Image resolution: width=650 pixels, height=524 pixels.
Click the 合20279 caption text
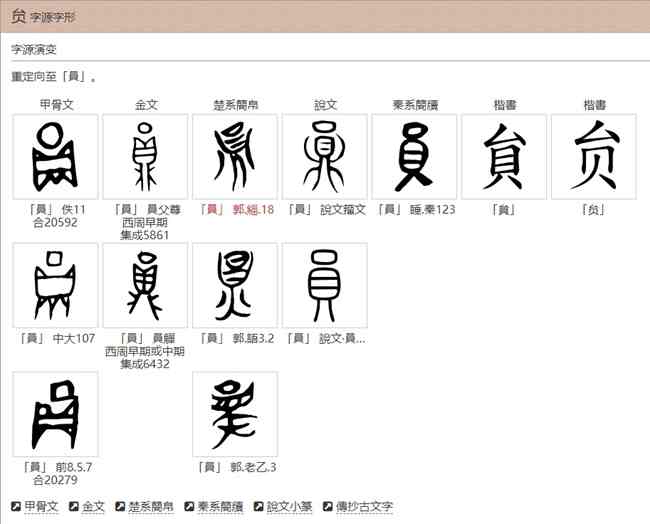click(56, 480)
